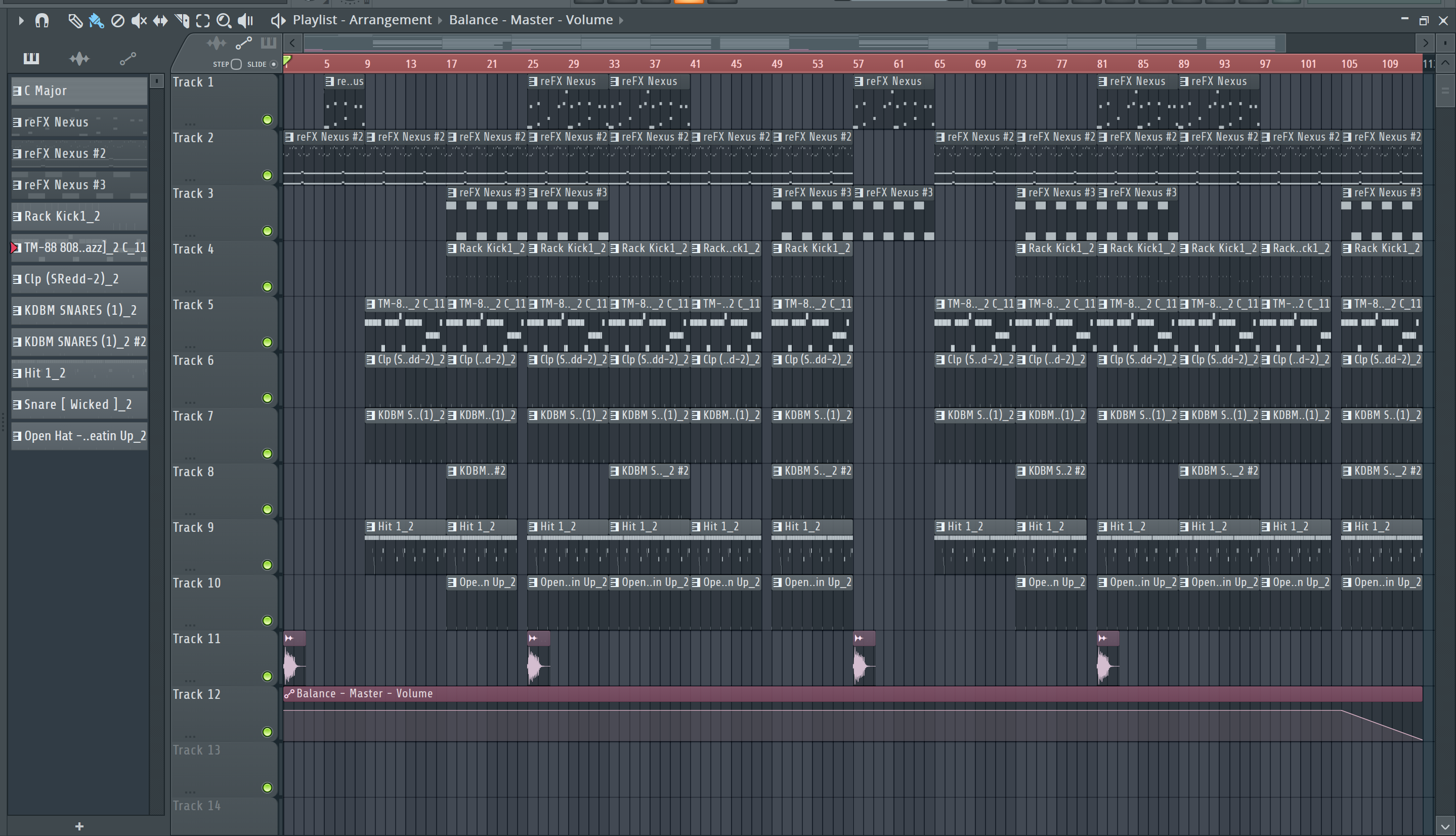
Task: Open the three-dot options on Track 12
Action: 190,736
